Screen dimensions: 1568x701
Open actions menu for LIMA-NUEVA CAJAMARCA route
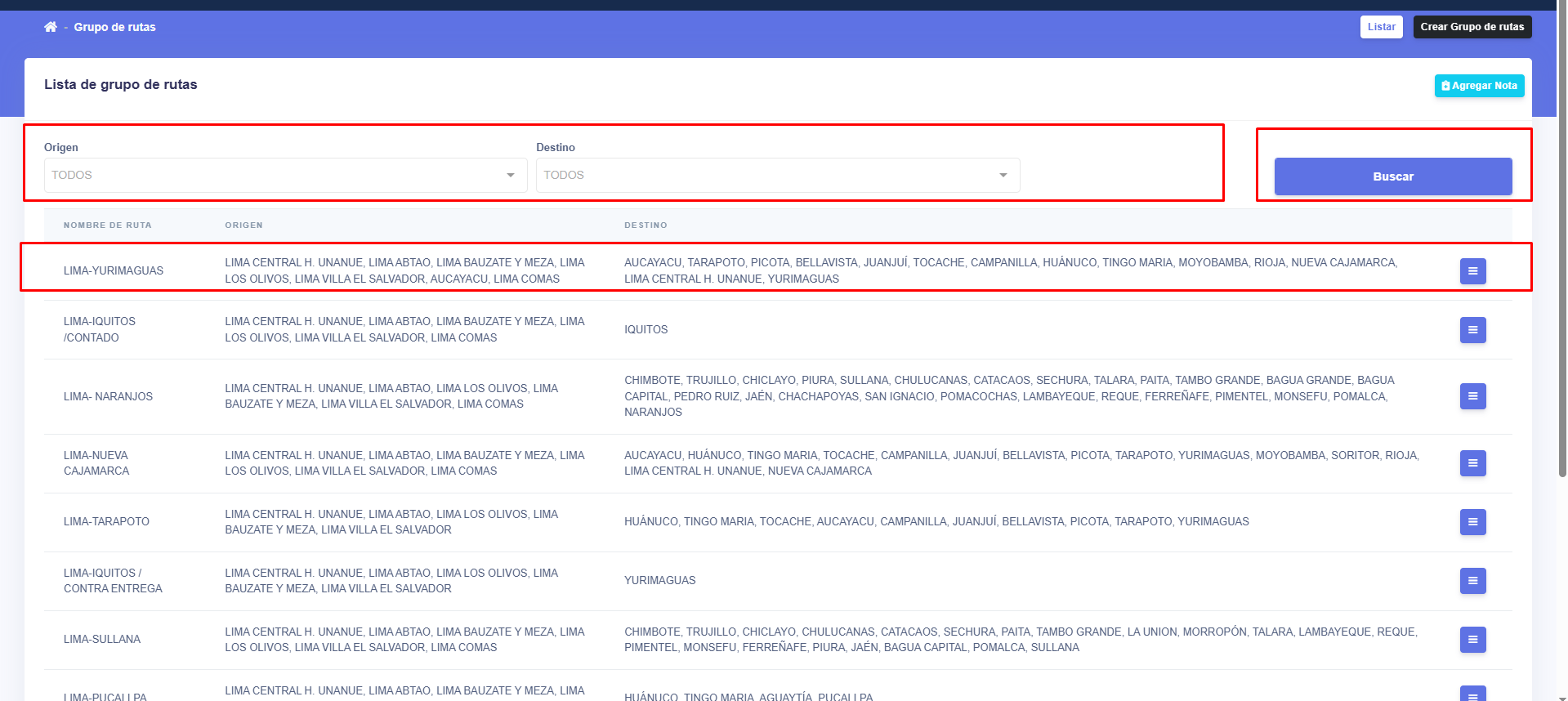1472,463
